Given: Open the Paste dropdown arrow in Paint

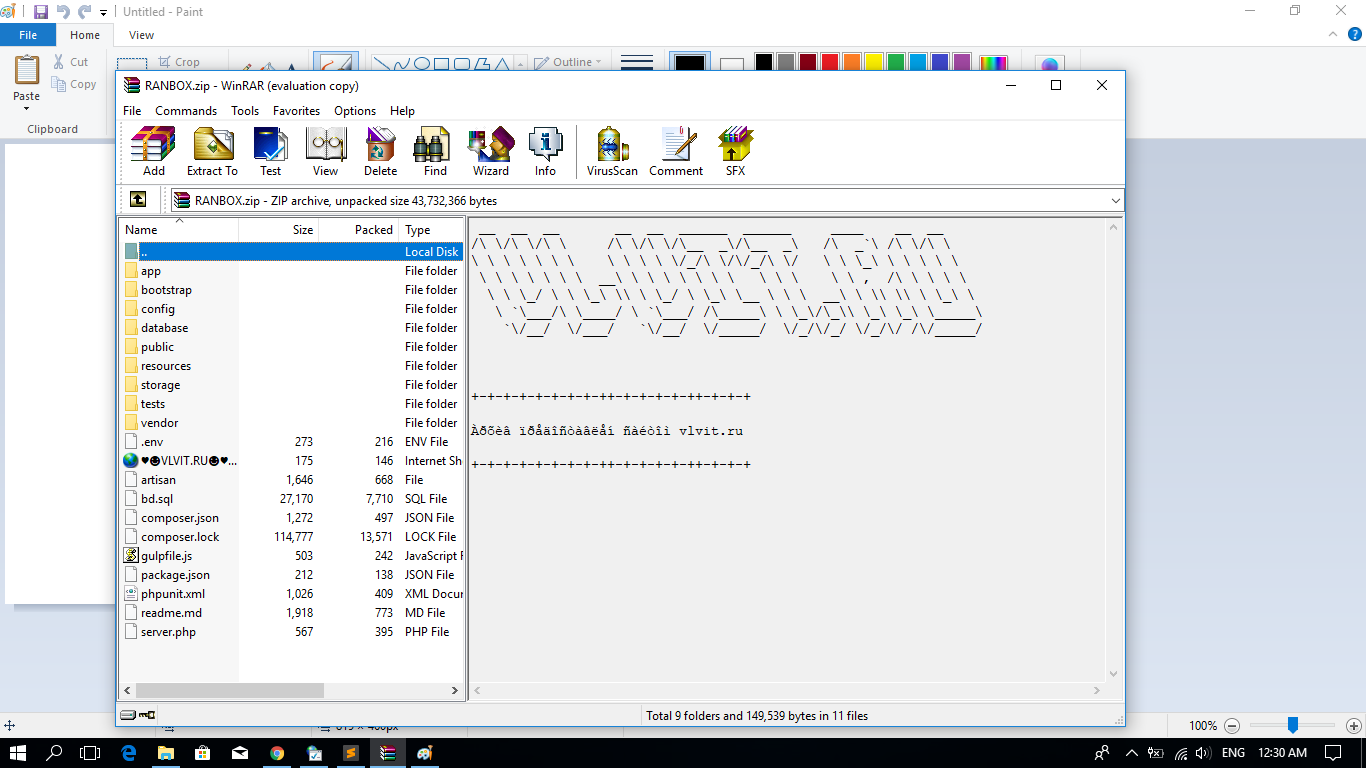Looking at the screenshot, I should point(27,109).
